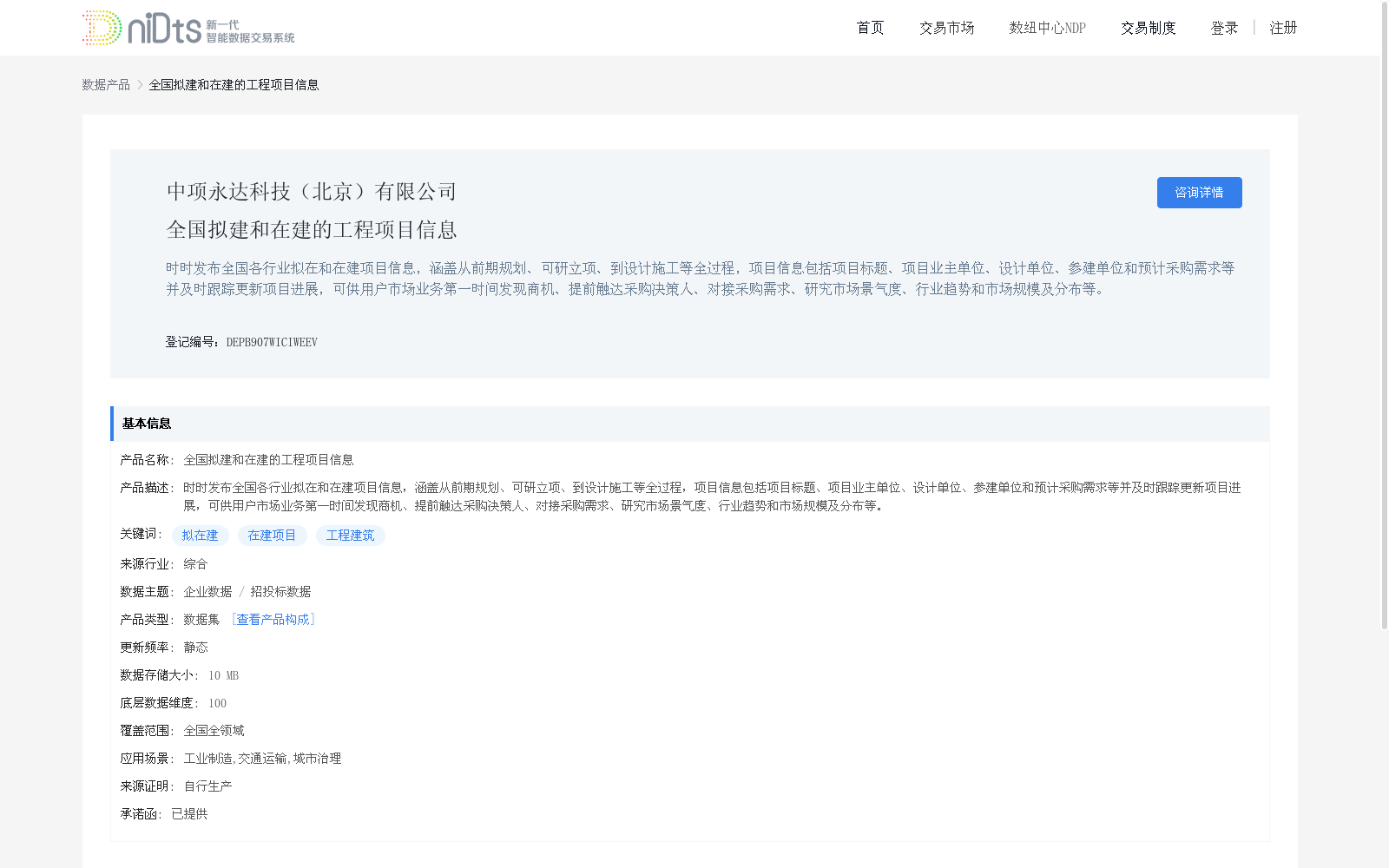This screenshot has height=868, width=1389.
Task: Click the 自行生产 source proof value
Action: 207,786
